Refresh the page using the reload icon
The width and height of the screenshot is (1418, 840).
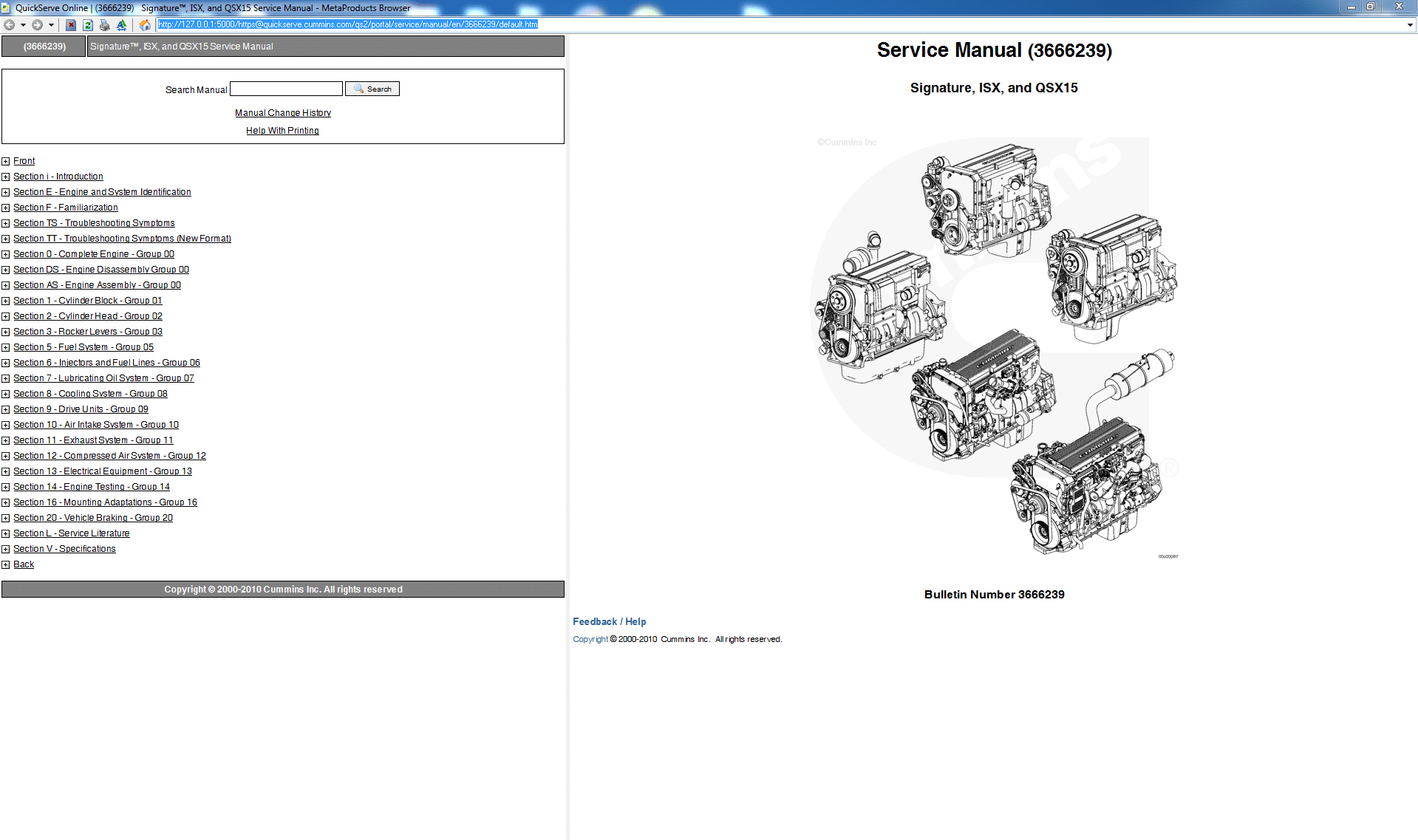[x=87, y=24]
